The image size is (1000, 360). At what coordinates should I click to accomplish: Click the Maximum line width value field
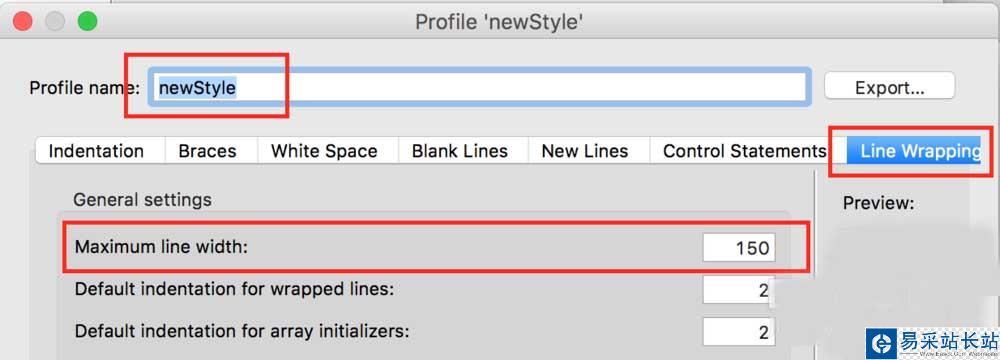point(739,247)
